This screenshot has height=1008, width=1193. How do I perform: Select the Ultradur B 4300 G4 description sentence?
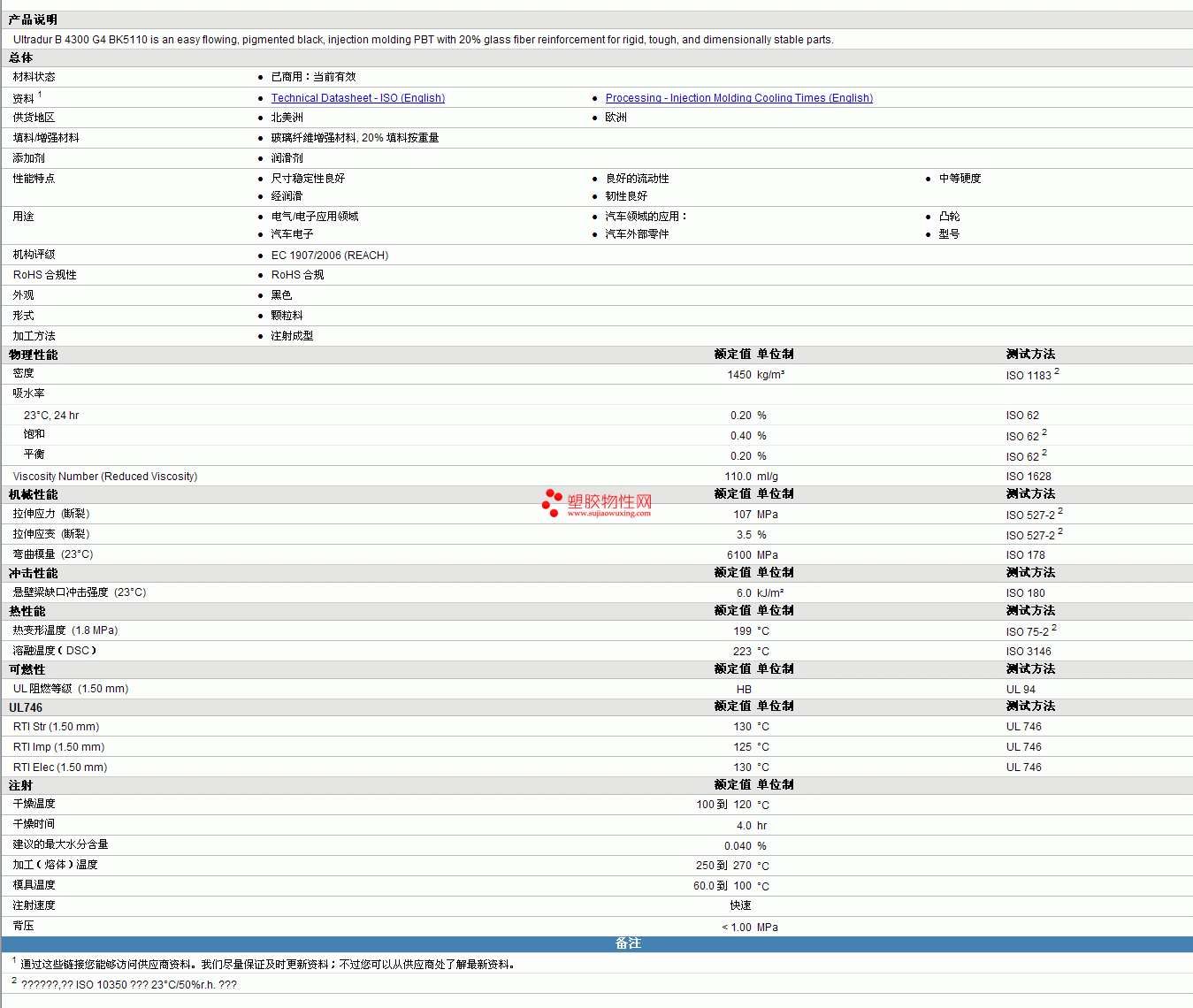(423, 40)
